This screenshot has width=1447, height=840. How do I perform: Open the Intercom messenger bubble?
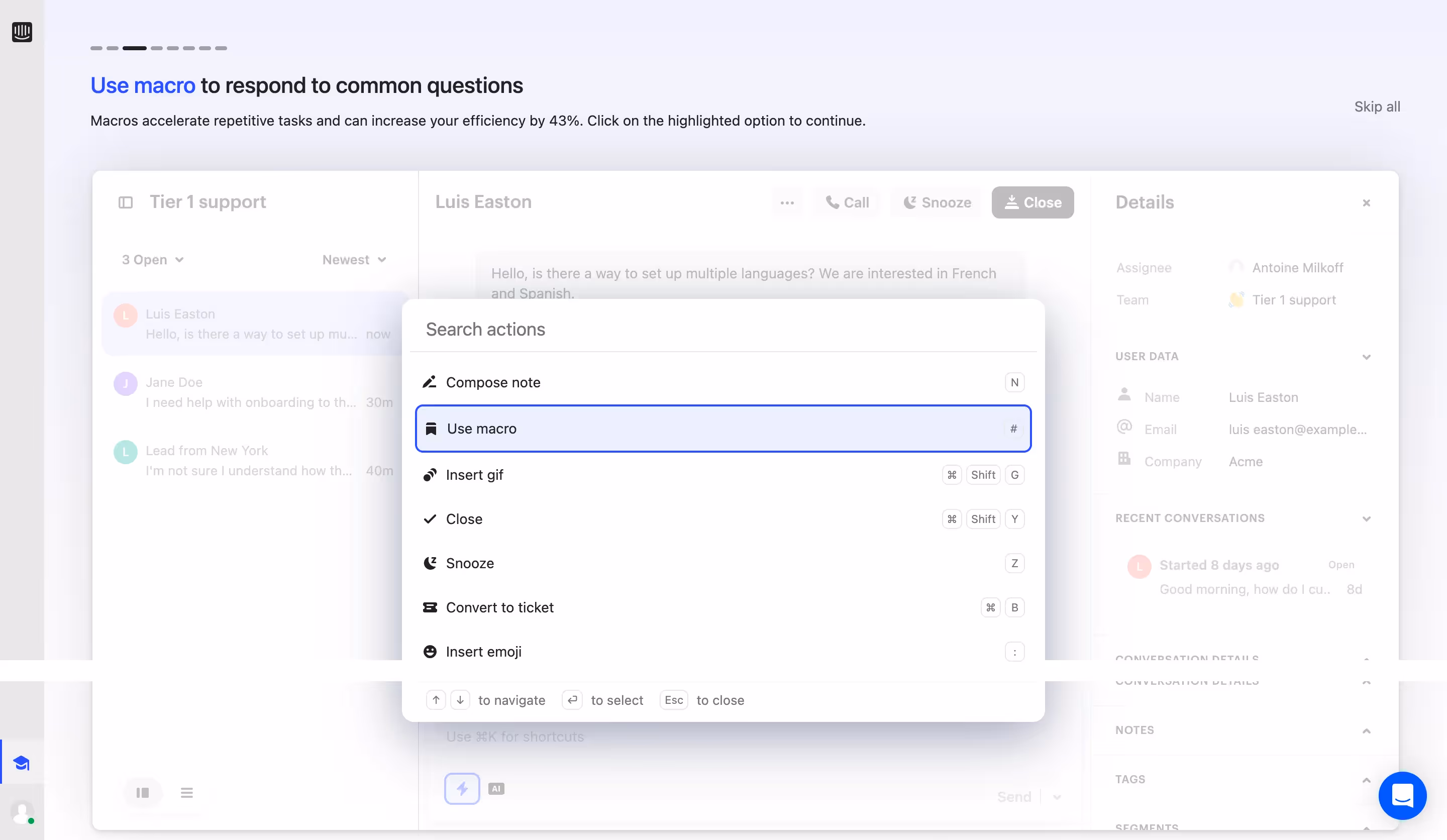[x=1402, y=796]
